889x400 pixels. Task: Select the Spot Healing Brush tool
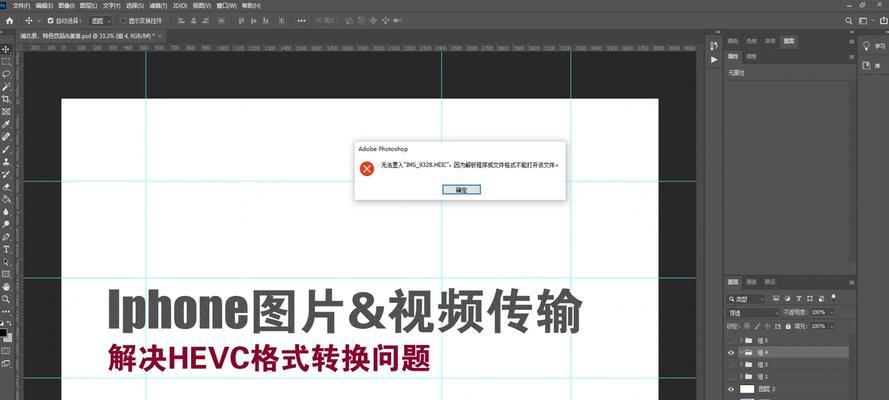[6, 137]
